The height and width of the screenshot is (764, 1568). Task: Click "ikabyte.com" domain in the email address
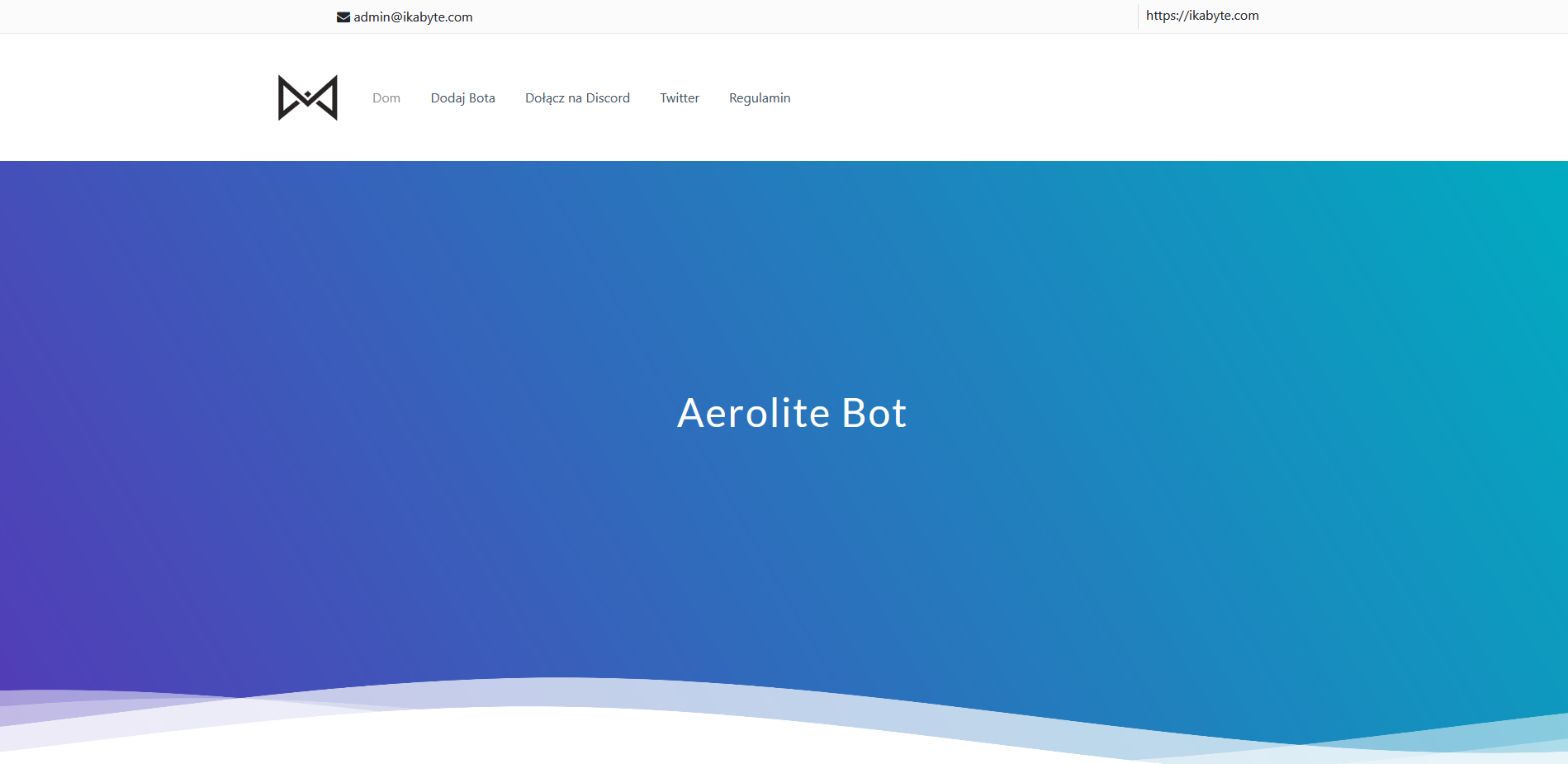click(x=438, y=17)
